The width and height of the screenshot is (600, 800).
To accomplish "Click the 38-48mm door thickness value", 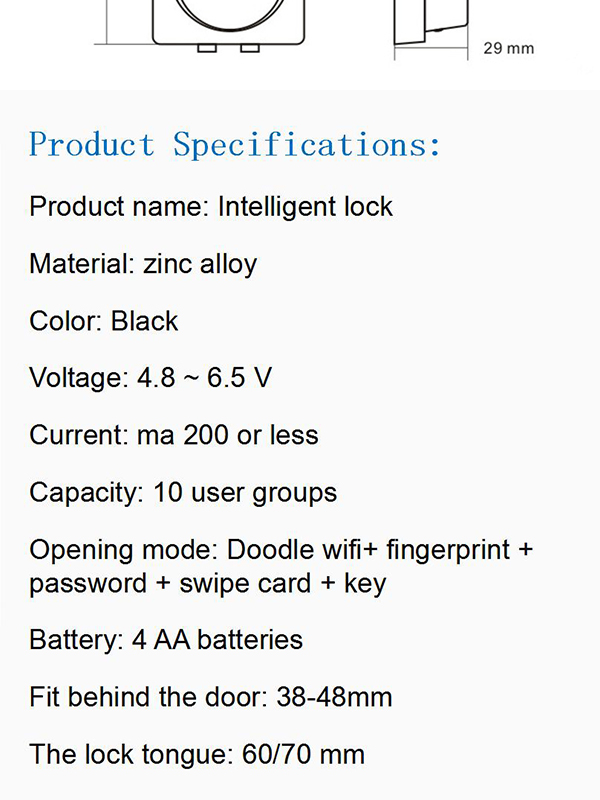I will (x=334, y=697).
